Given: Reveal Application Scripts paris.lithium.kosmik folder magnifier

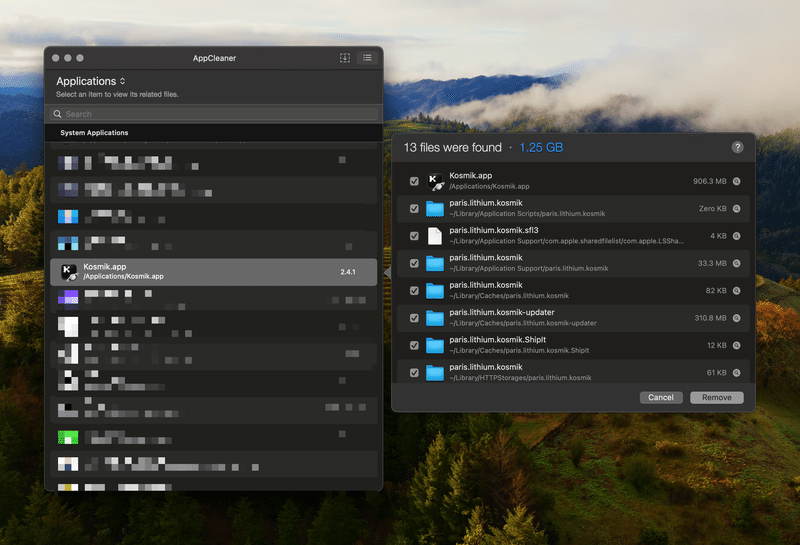Looking at the screenshot, I should click(737, 209).
